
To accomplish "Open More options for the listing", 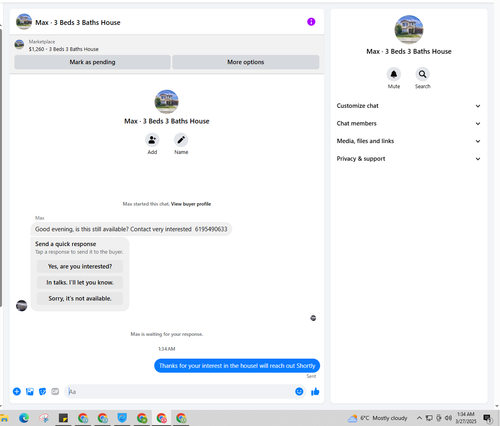I will tap(246, 62).
